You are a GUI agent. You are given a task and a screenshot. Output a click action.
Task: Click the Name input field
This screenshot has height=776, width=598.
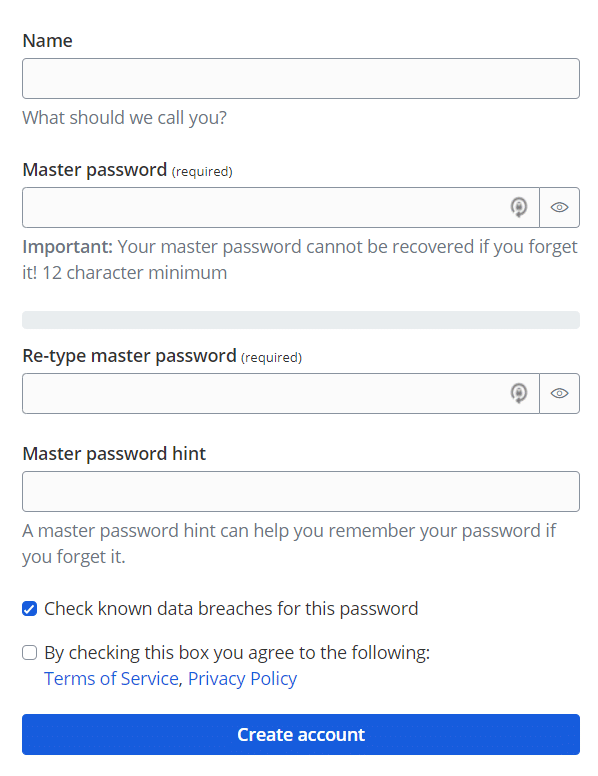click(300, 79)
